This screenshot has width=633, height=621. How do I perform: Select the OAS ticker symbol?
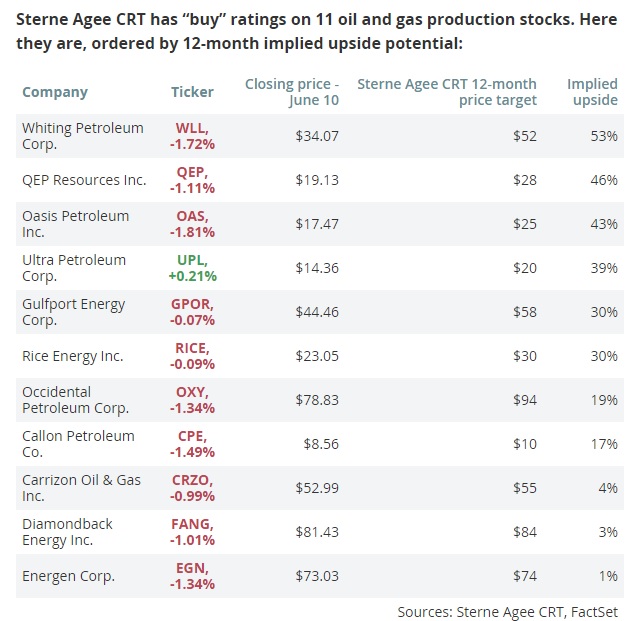(191, 216)
